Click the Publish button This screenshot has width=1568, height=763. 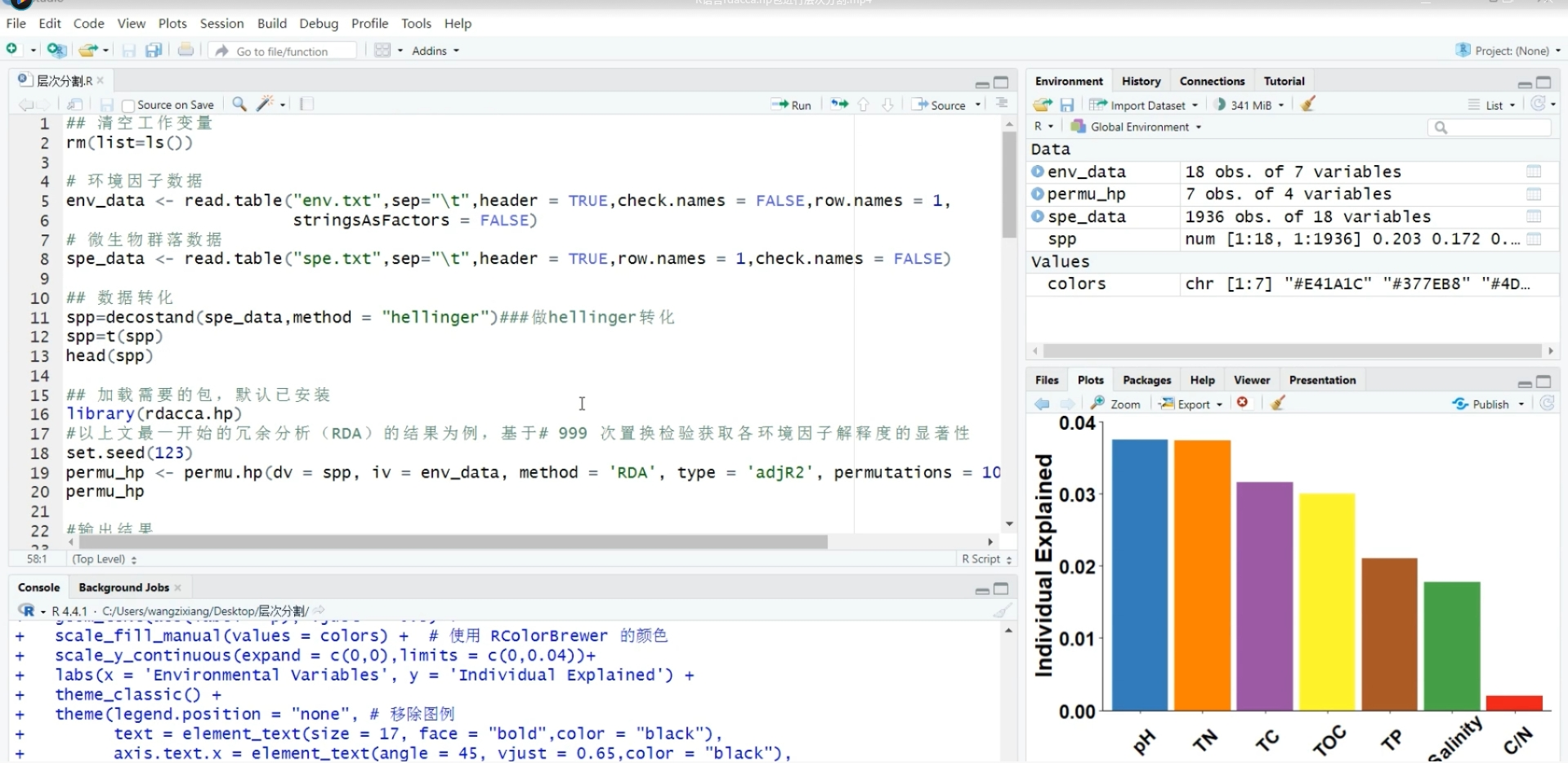point(1481,404)
